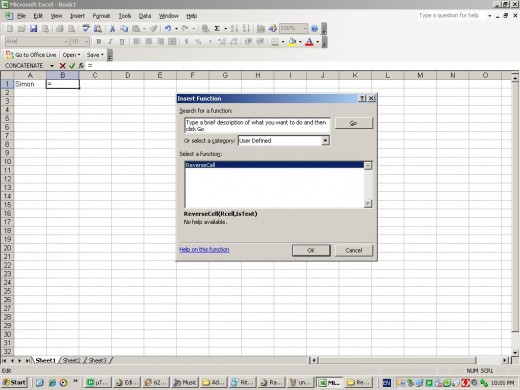Click the Cut scissors icon
The image size is (520, 390).
coord(112,29)
